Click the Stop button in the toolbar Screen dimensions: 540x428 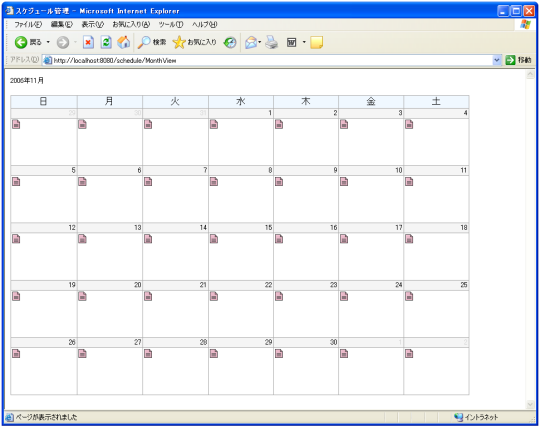[88, 42]
